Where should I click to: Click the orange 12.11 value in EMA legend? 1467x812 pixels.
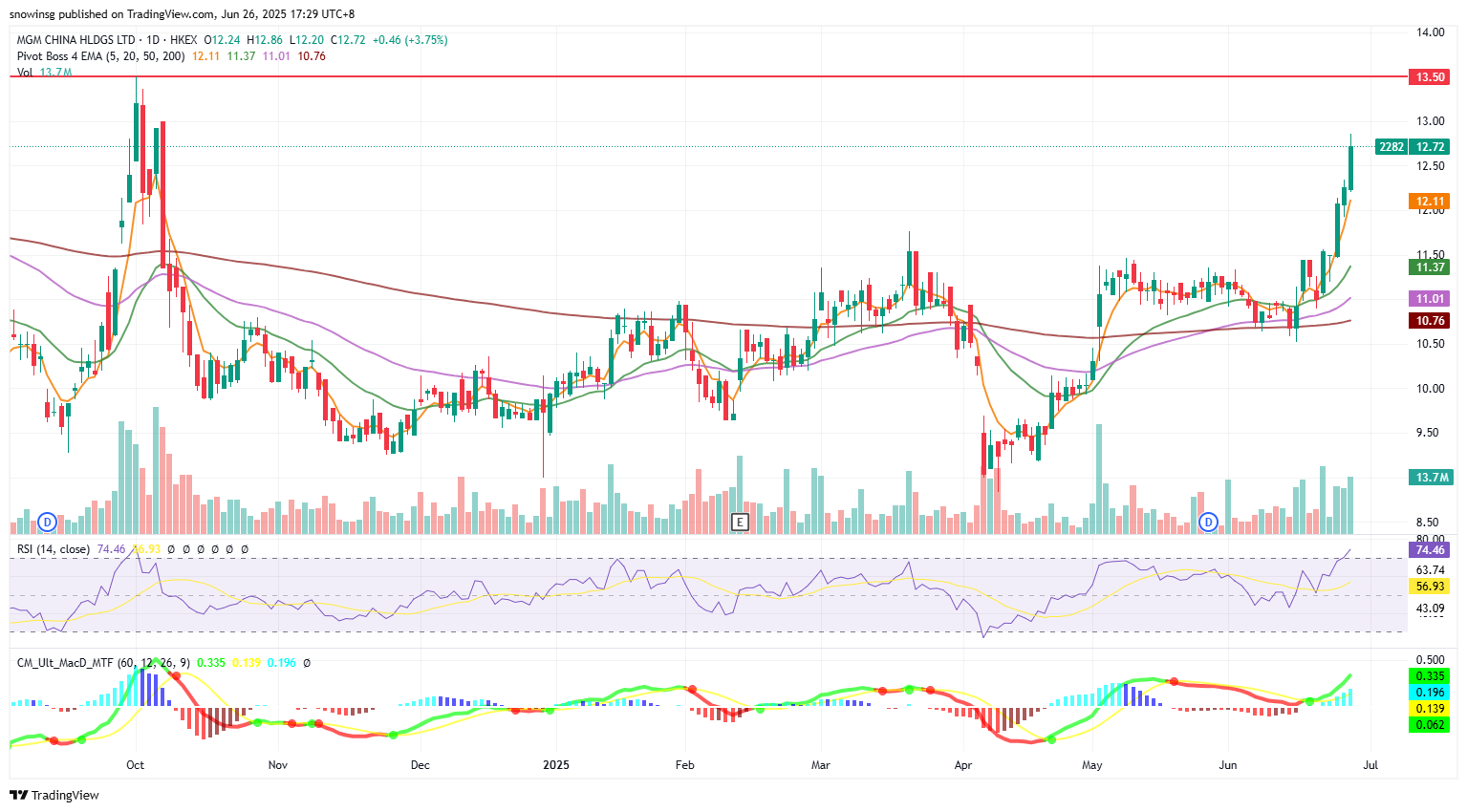tap(205, 56)
